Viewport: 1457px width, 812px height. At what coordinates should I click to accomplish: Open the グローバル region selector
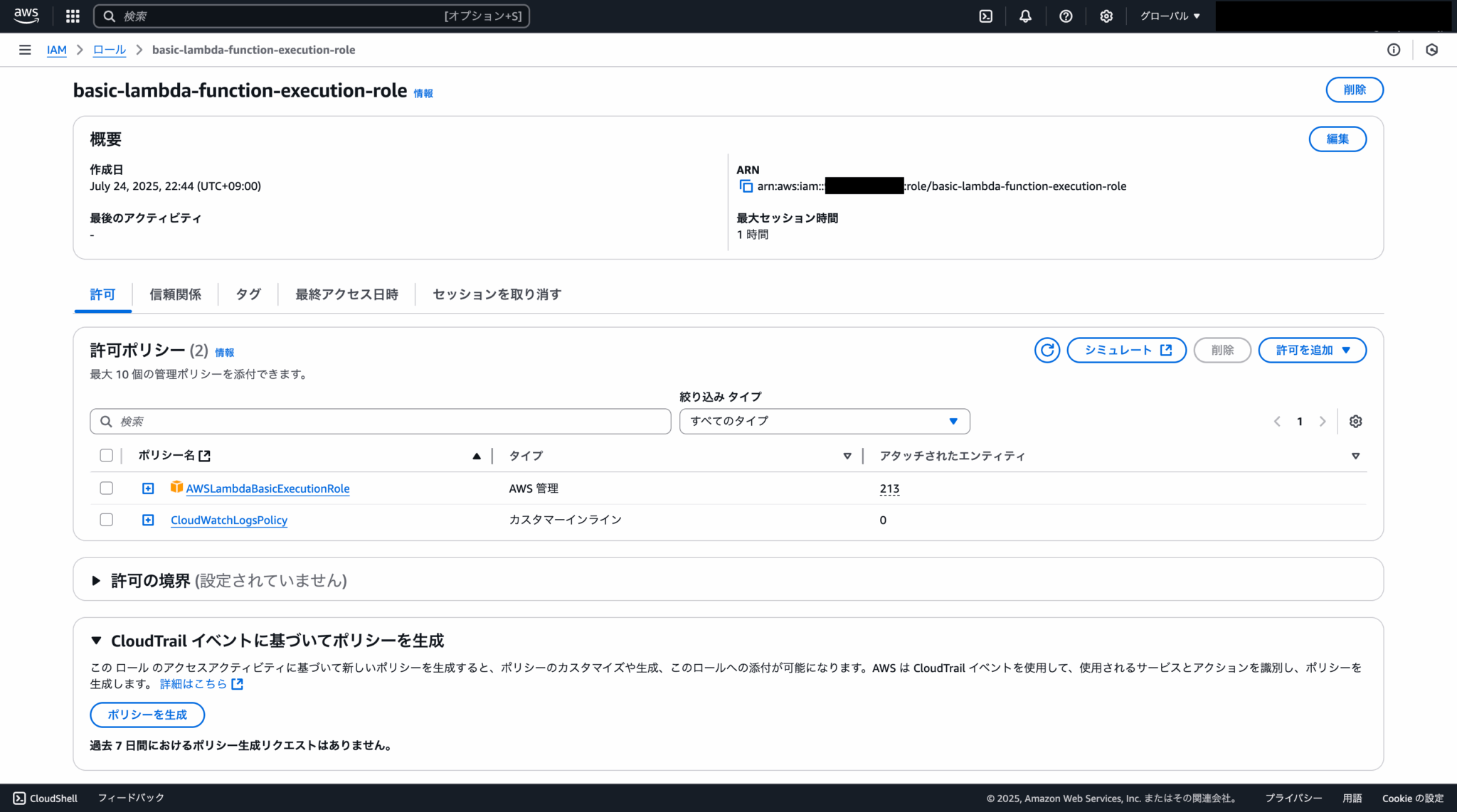[1170, 16]
